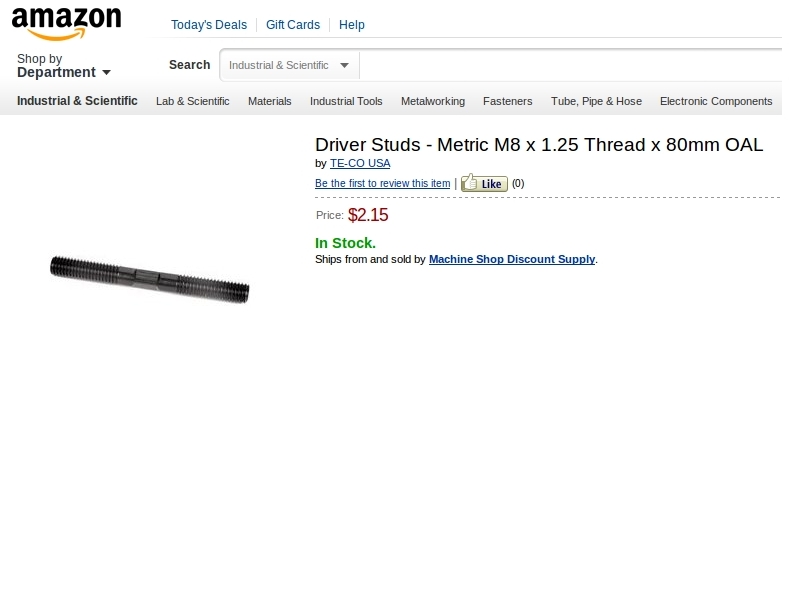800x600 pixels.
Task: Click in the search text field
Action: [x=570, y=65]
